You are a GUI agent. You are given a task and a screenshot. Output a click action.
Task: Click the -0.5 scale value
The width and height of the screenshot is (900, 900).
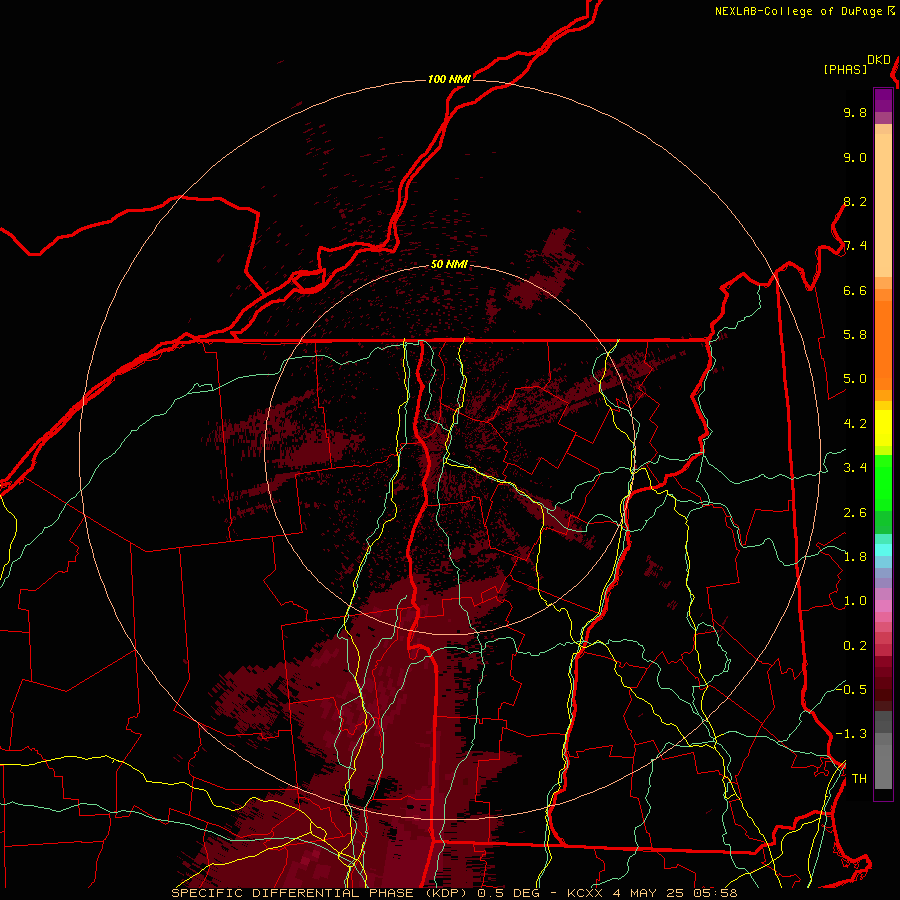tap(851, 690)
